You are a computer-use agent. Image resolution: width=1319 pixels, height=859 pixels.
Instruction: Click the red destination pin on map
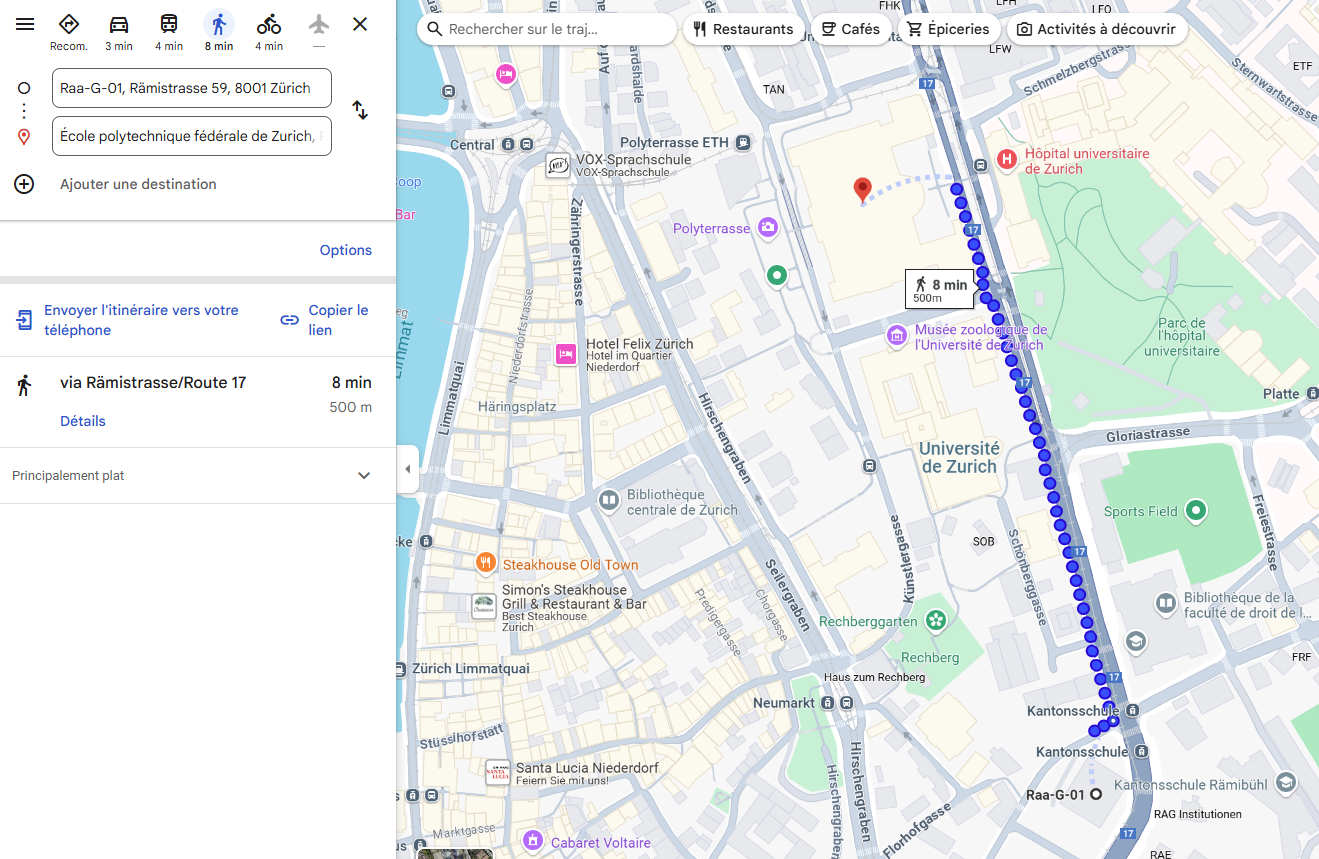pos(862,190)
